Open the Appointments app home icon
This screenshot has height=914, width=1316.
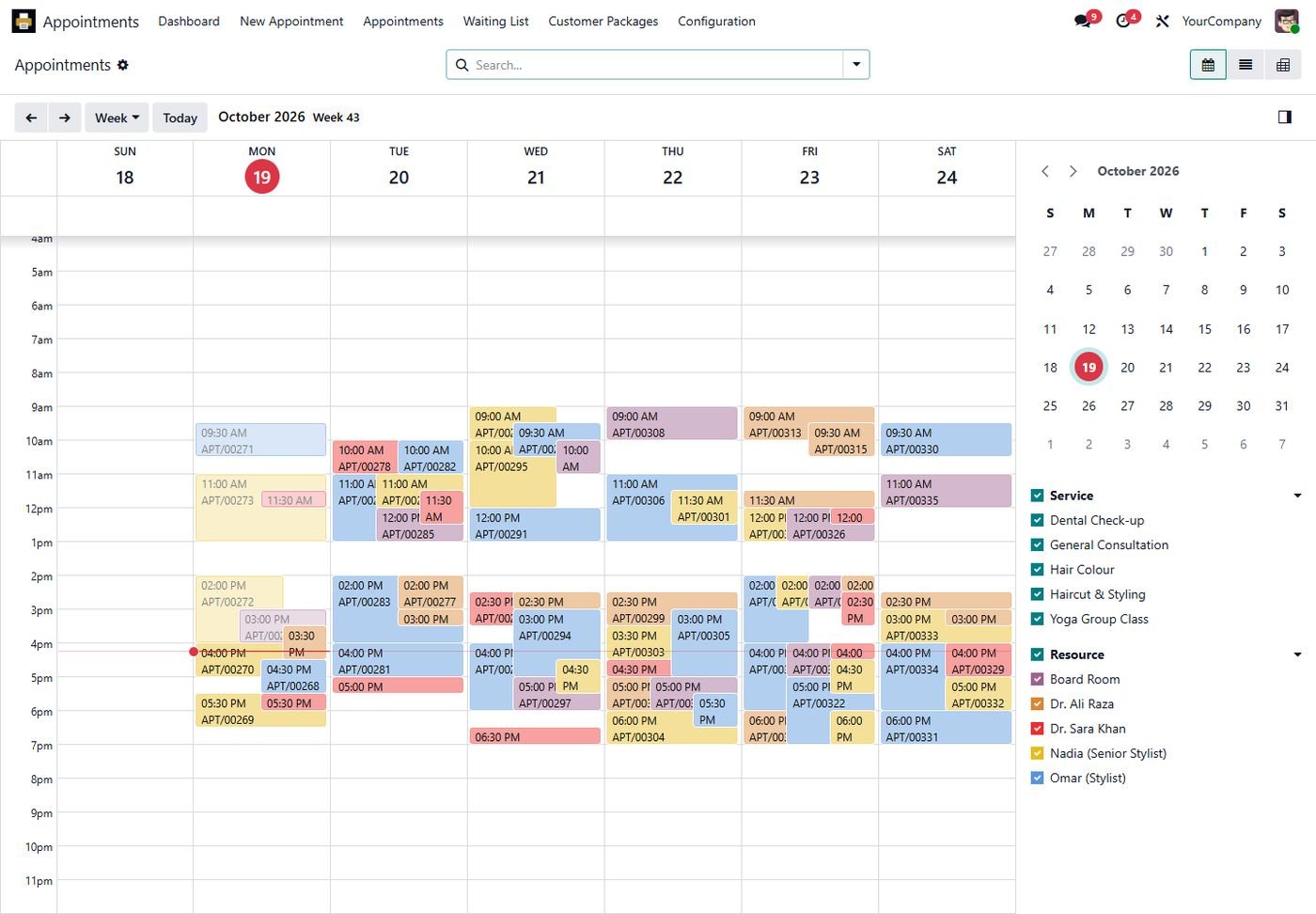(23, 21)
